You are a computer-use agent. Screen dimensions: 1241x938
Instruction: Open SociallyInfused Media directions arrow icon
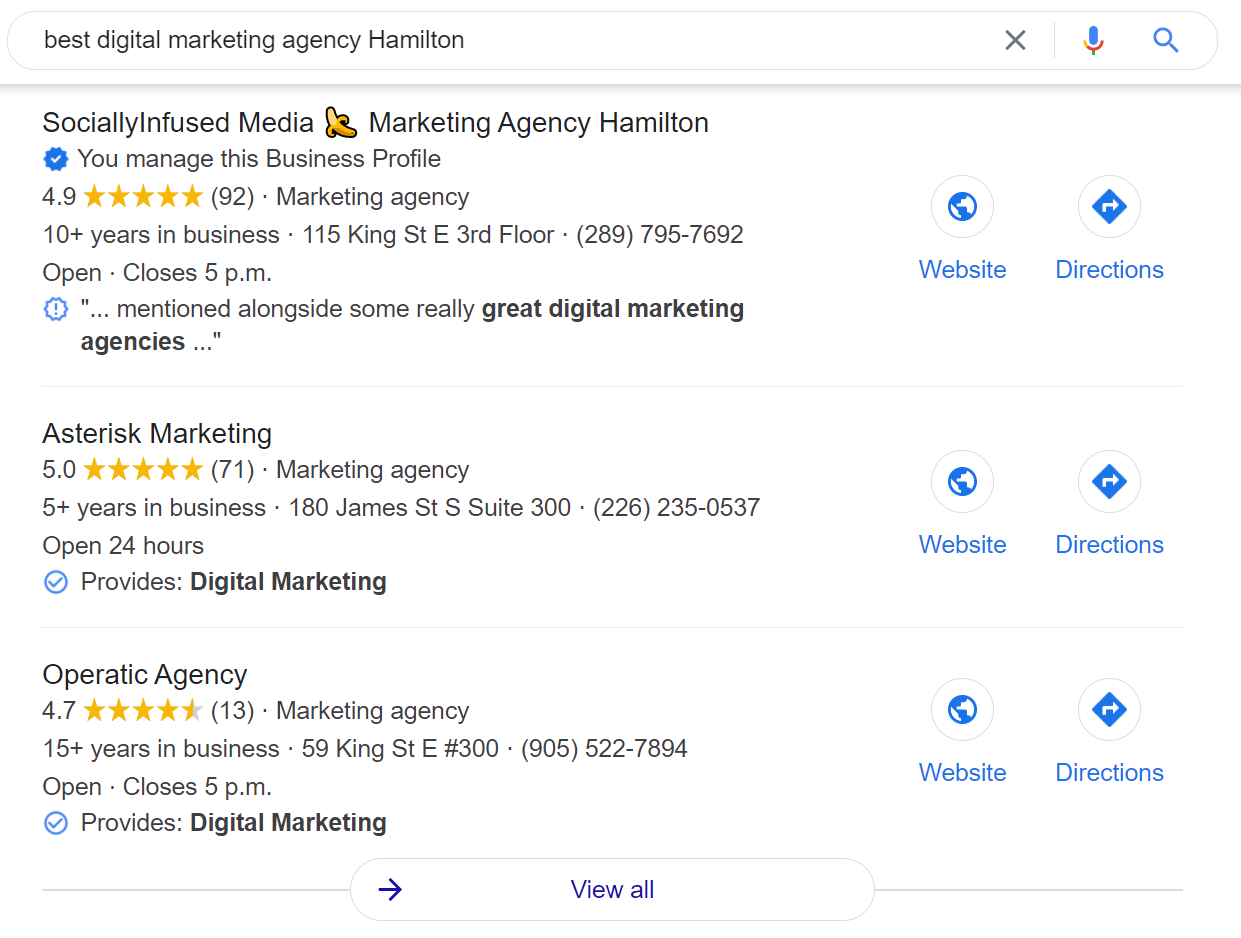(1109, 207)
